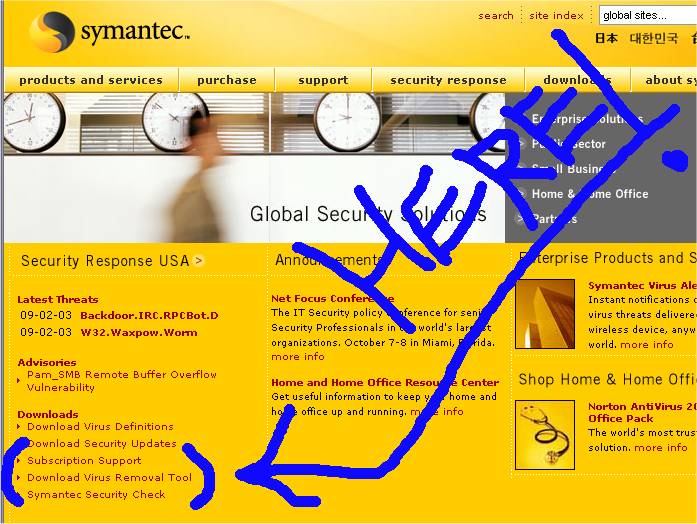Click more info under Resource Center
Viewport: 697px width, 524px height.
pos(437,412)
